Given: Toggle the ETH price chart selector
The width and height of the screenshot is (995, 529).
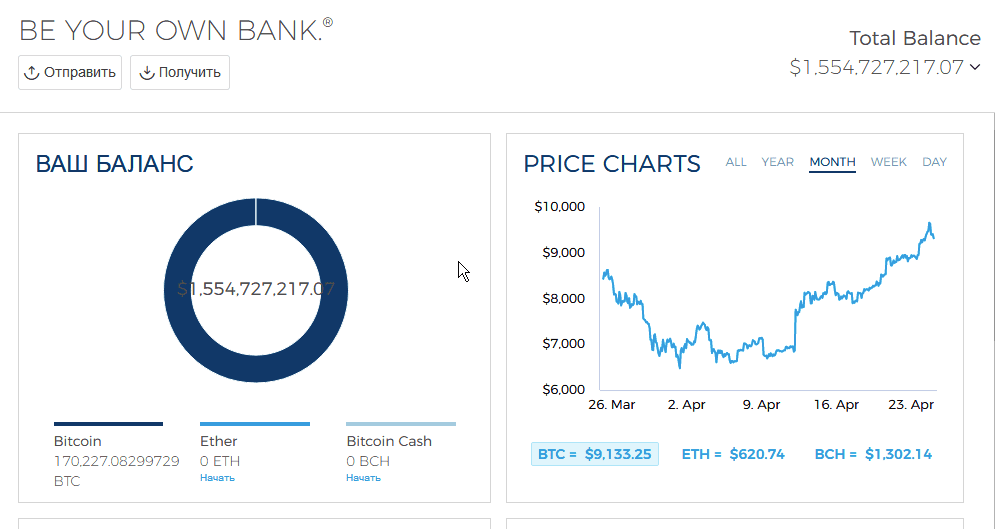Looking at the screenshot, I should [732, 454].
